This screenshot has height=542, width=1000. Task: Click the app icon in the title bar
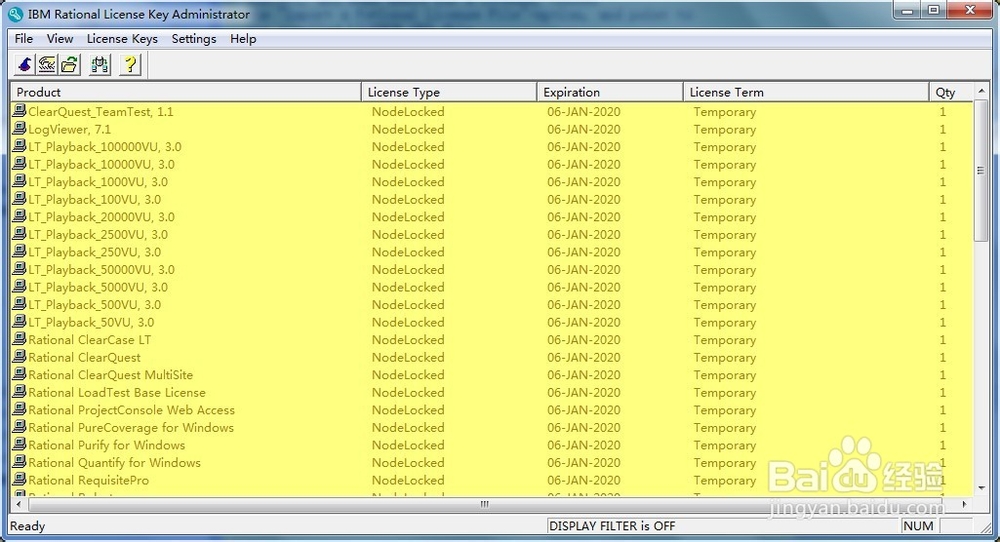(x=15, y=13)
